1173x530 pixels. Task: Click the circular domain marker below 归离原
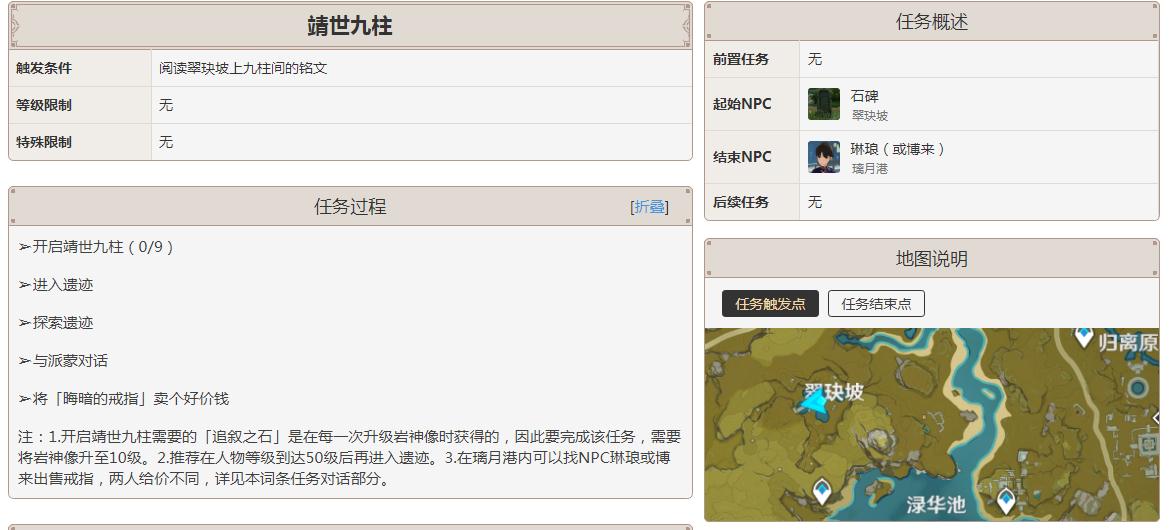point(1138,388)
